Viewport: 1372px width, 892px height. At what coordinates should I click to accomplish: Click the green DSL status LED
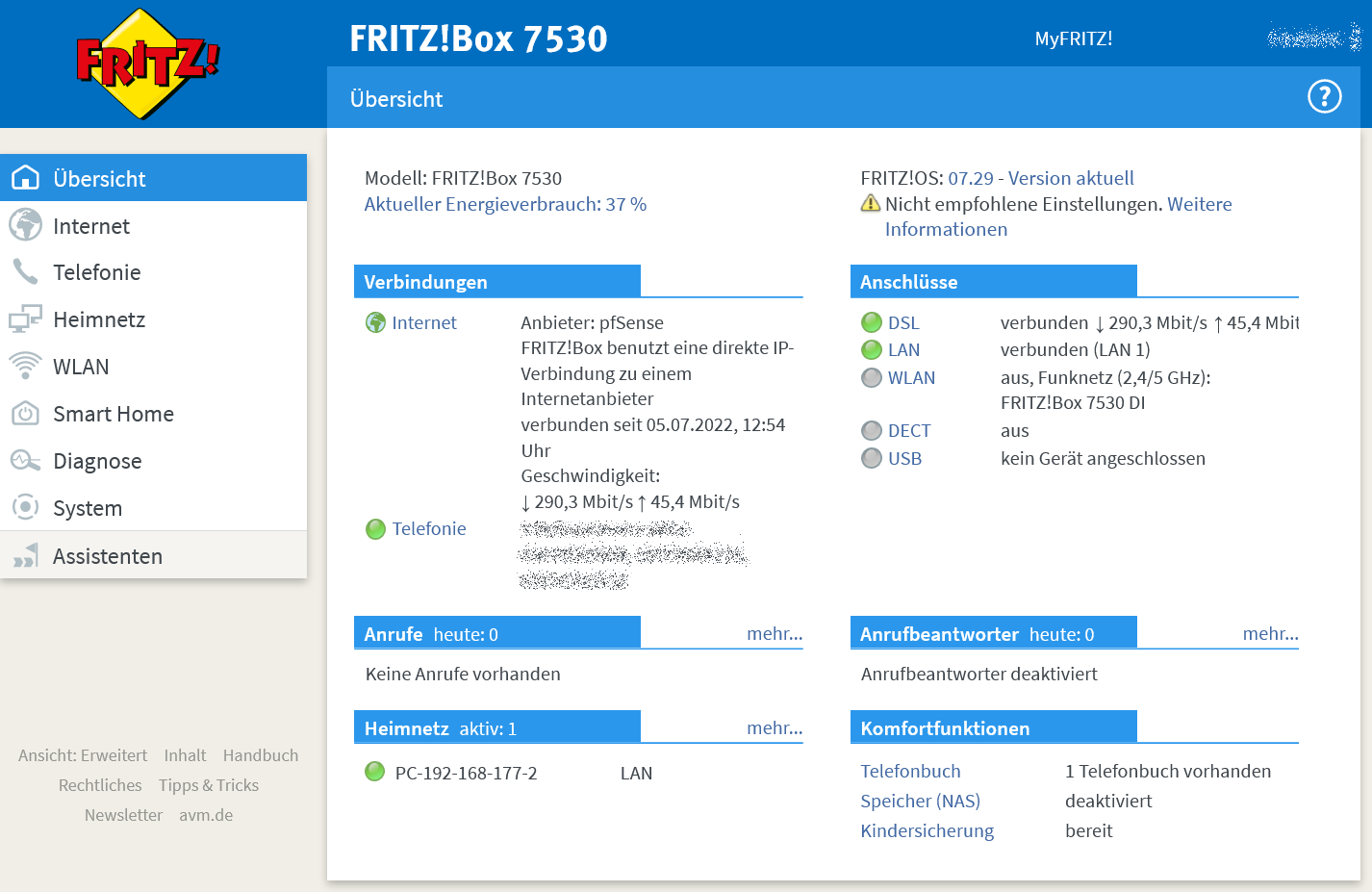872,322
